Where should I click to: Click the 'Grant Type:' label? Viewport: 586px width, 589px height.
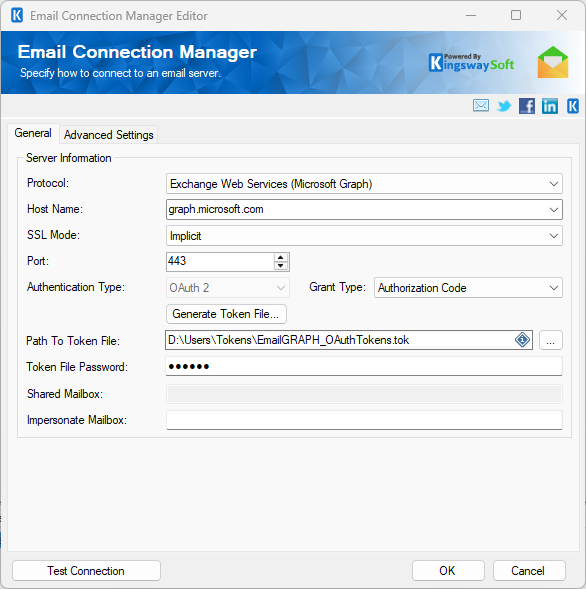[337, 287]
